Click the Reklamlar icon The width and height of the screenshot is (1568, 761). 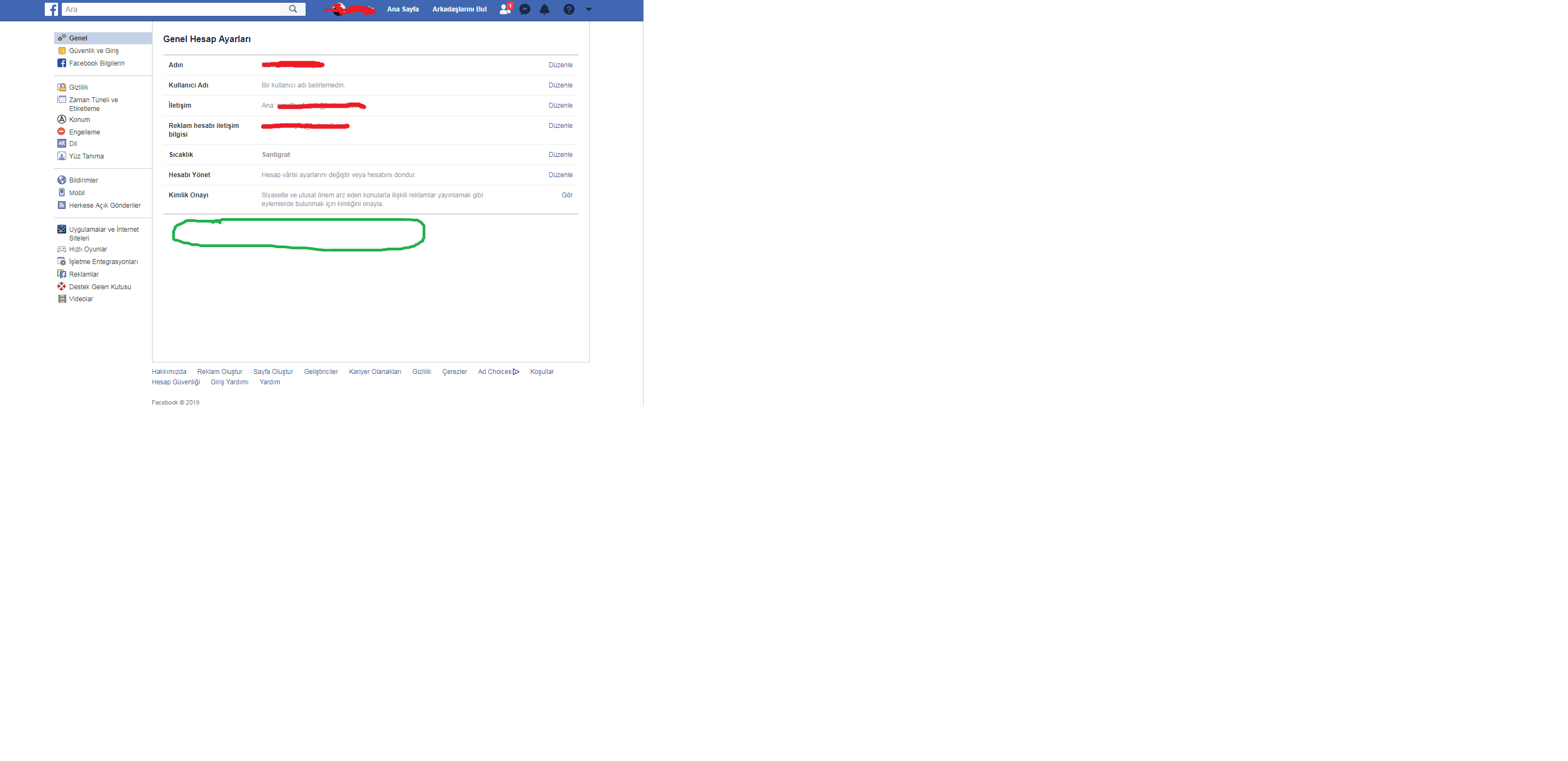(x=61, y=274)
